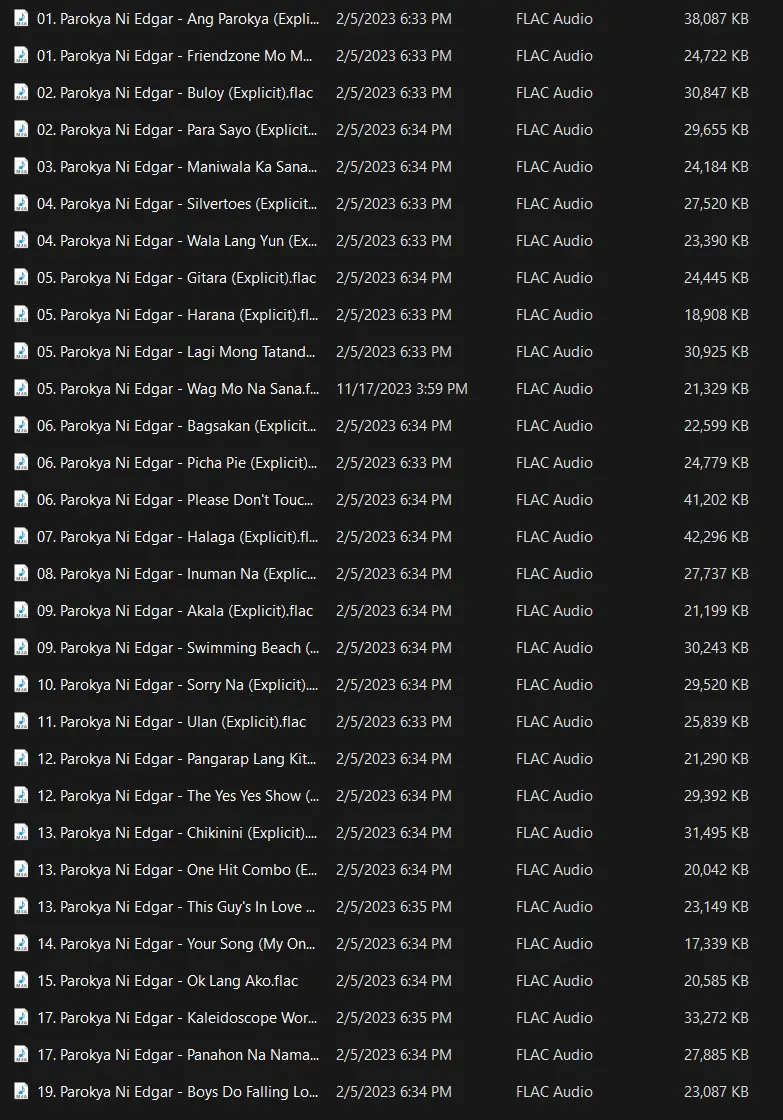
Task: Click the icon next to The Yes Yes Show
Action: pyautogui.click(x=21, y=796)
